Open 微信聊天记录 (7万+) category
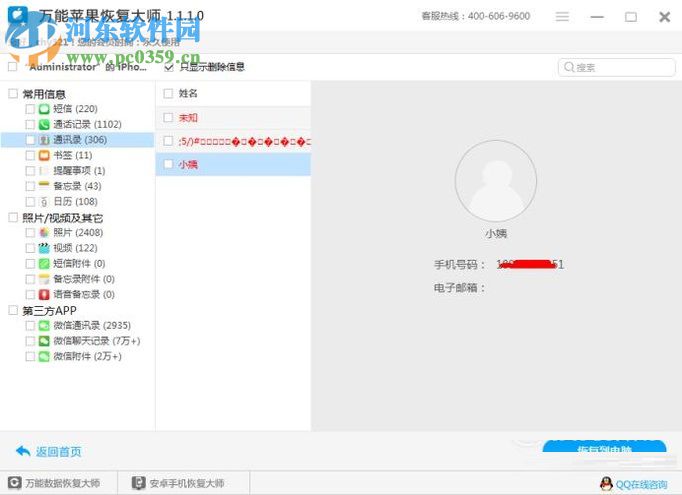Viewport: 682px width, 495px height. [x=97, y=341]
